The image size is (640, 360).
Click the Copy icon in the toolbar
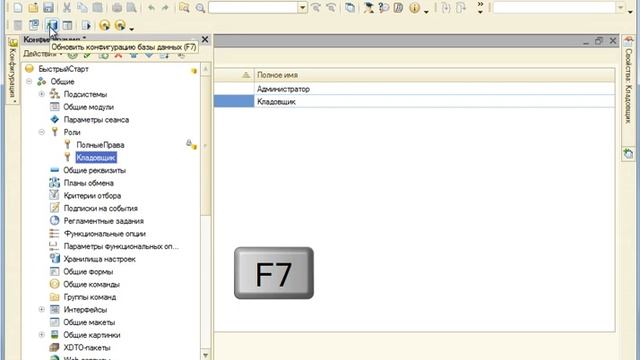click(82, 7)
